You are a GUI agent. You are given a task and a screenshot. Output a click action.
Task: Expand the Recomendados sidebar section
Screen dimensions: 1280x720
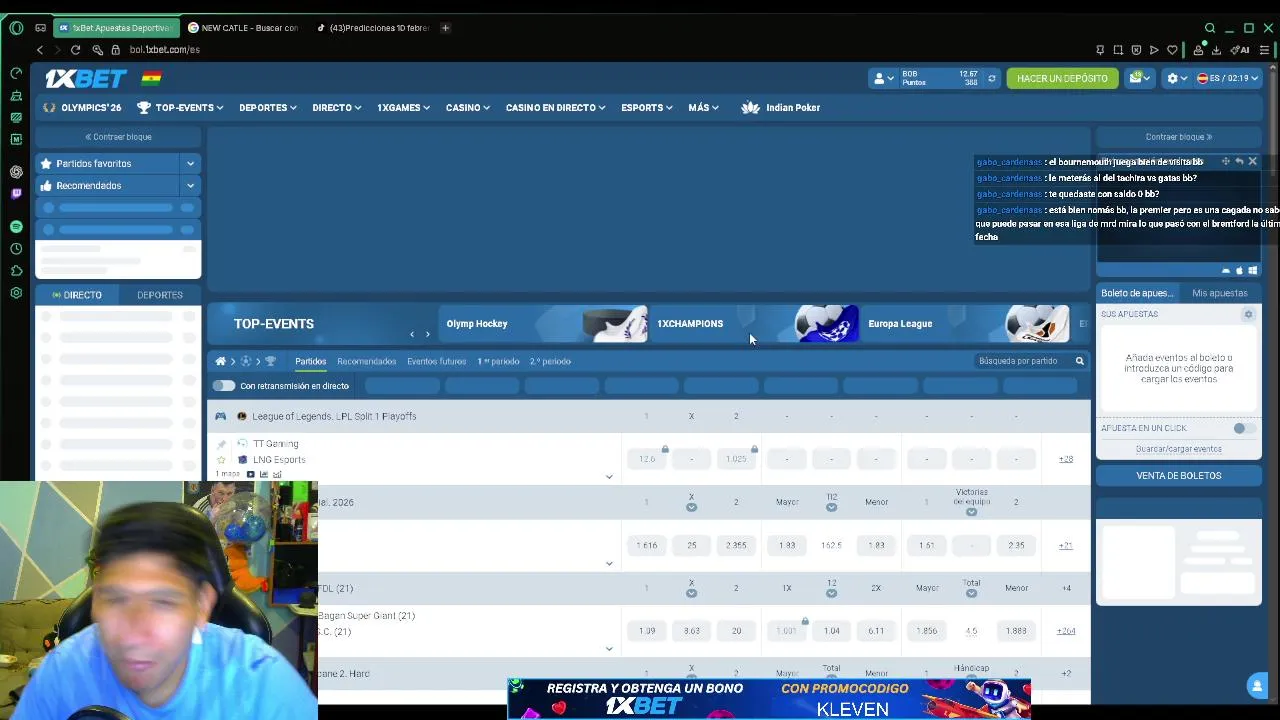tap(190, 186)
